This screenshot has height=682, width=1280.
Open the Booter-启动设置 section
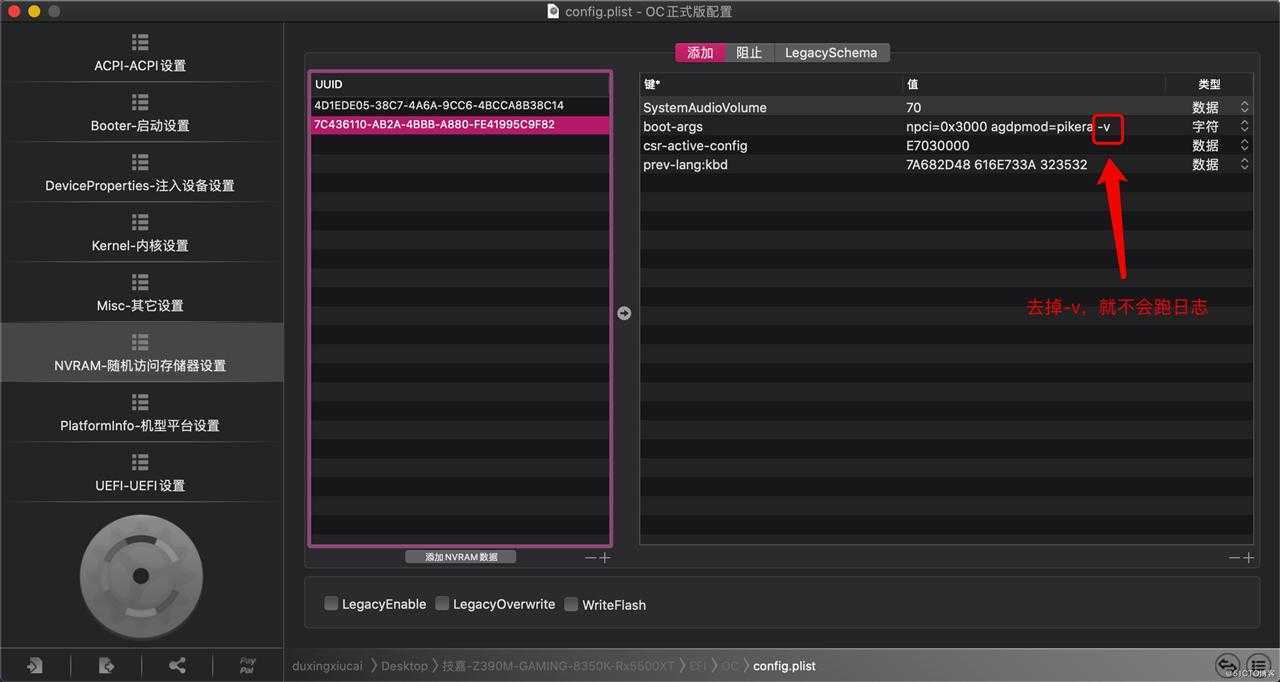(140, 113)
